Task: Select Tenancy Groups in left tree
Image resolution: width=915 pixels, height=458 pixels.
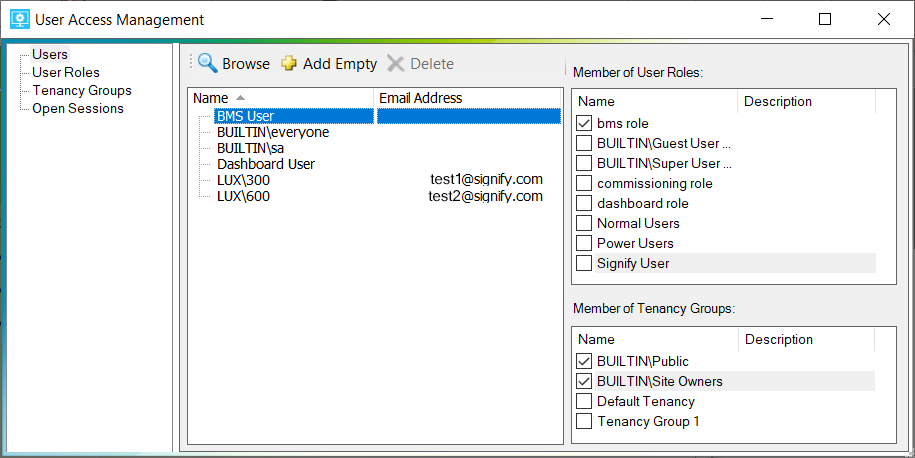Action: [81, 90]
